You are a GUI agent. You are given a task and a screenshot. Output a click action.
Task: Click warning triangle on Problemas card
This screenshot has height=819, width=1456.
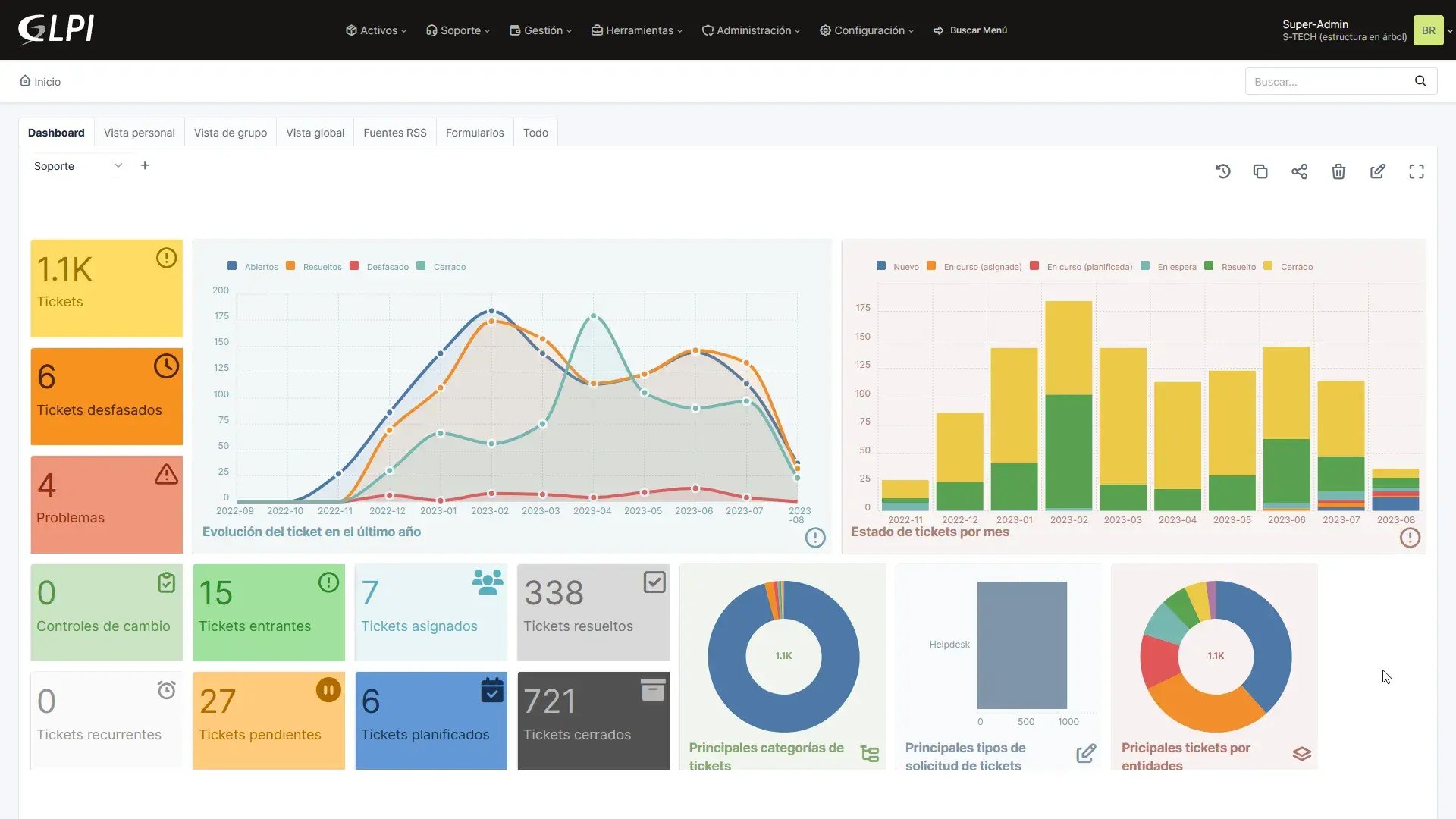(166, 475)
